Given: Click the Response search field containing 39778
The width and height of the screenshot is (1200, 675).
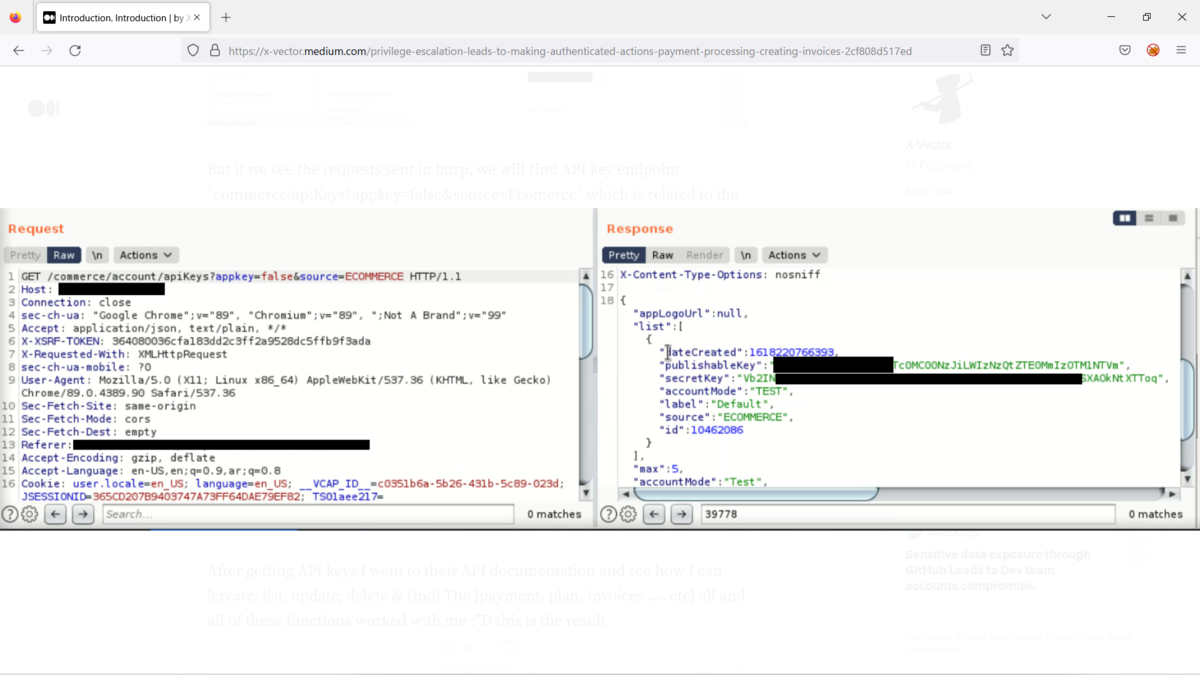Looking at the screenshot, I should pyautogui.click(x=908, y=514).
